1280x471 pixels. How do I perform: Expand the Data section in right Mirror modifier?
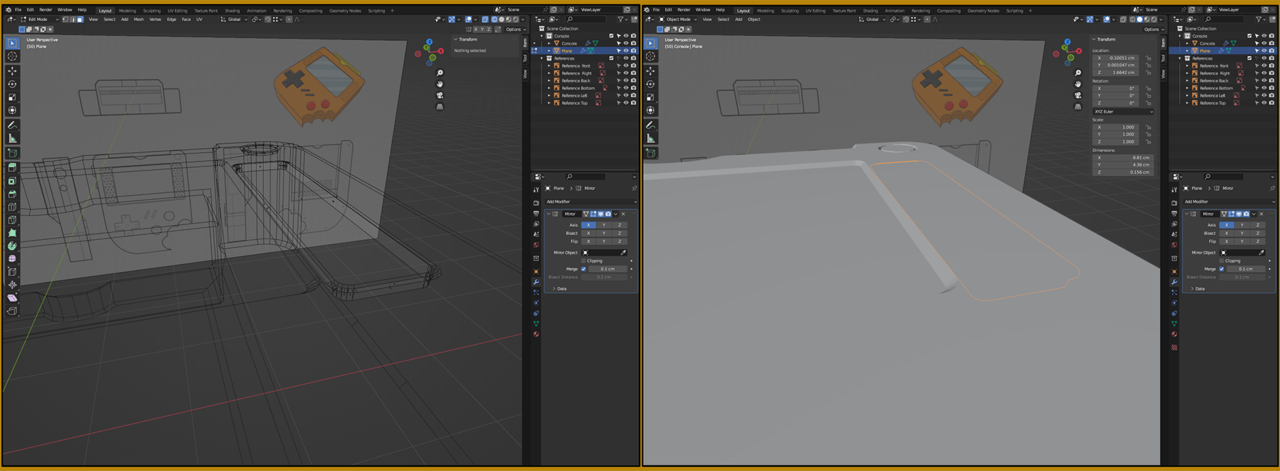click(1199, 288)
